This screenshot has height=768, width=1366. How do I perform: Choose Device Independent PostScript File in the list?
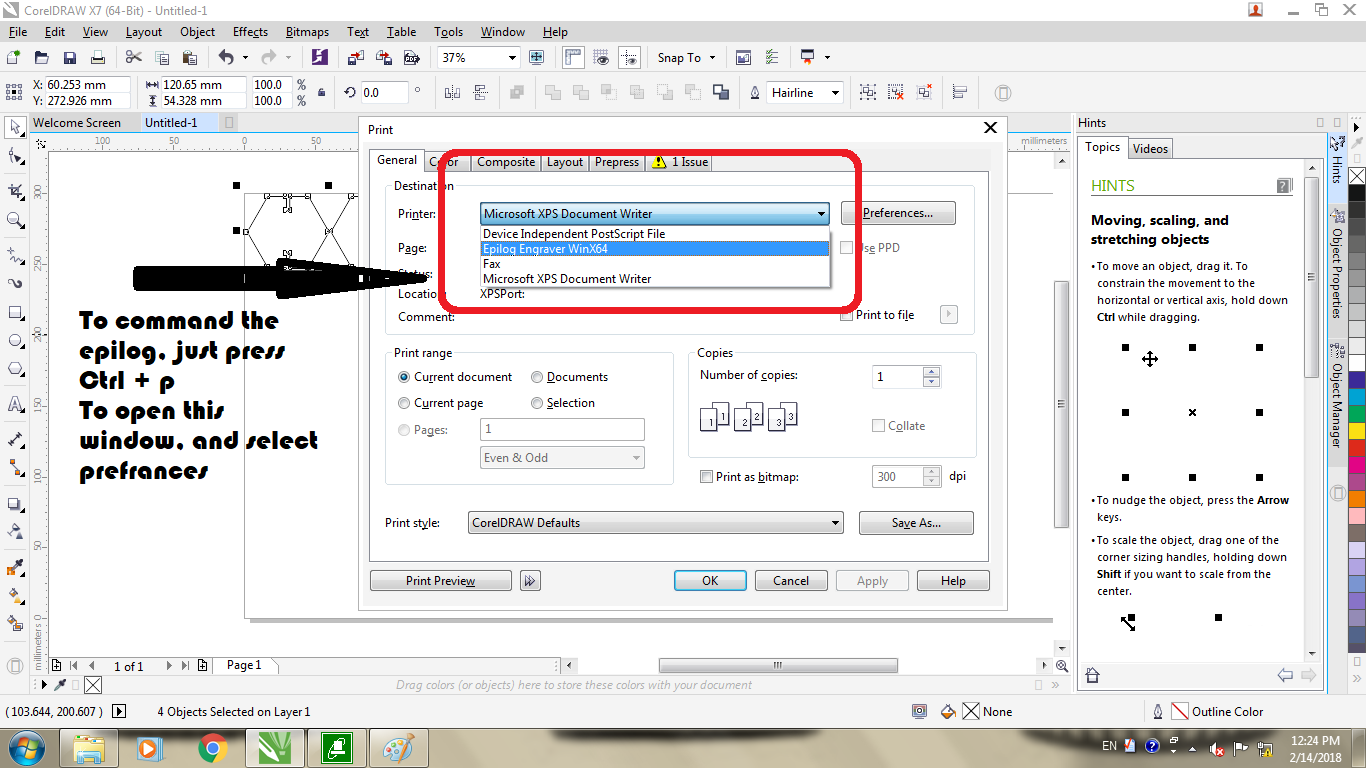point(655,234)
